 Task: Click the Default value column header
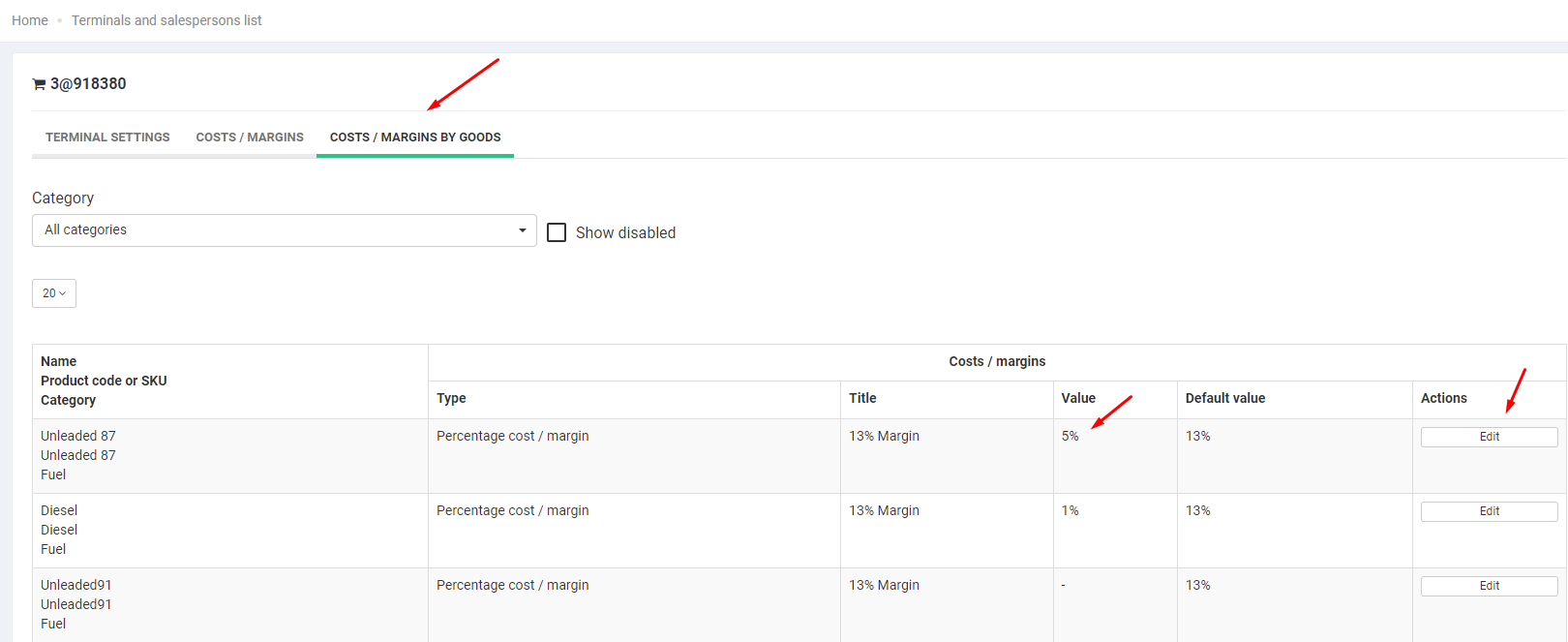(x=1225, y=399)
